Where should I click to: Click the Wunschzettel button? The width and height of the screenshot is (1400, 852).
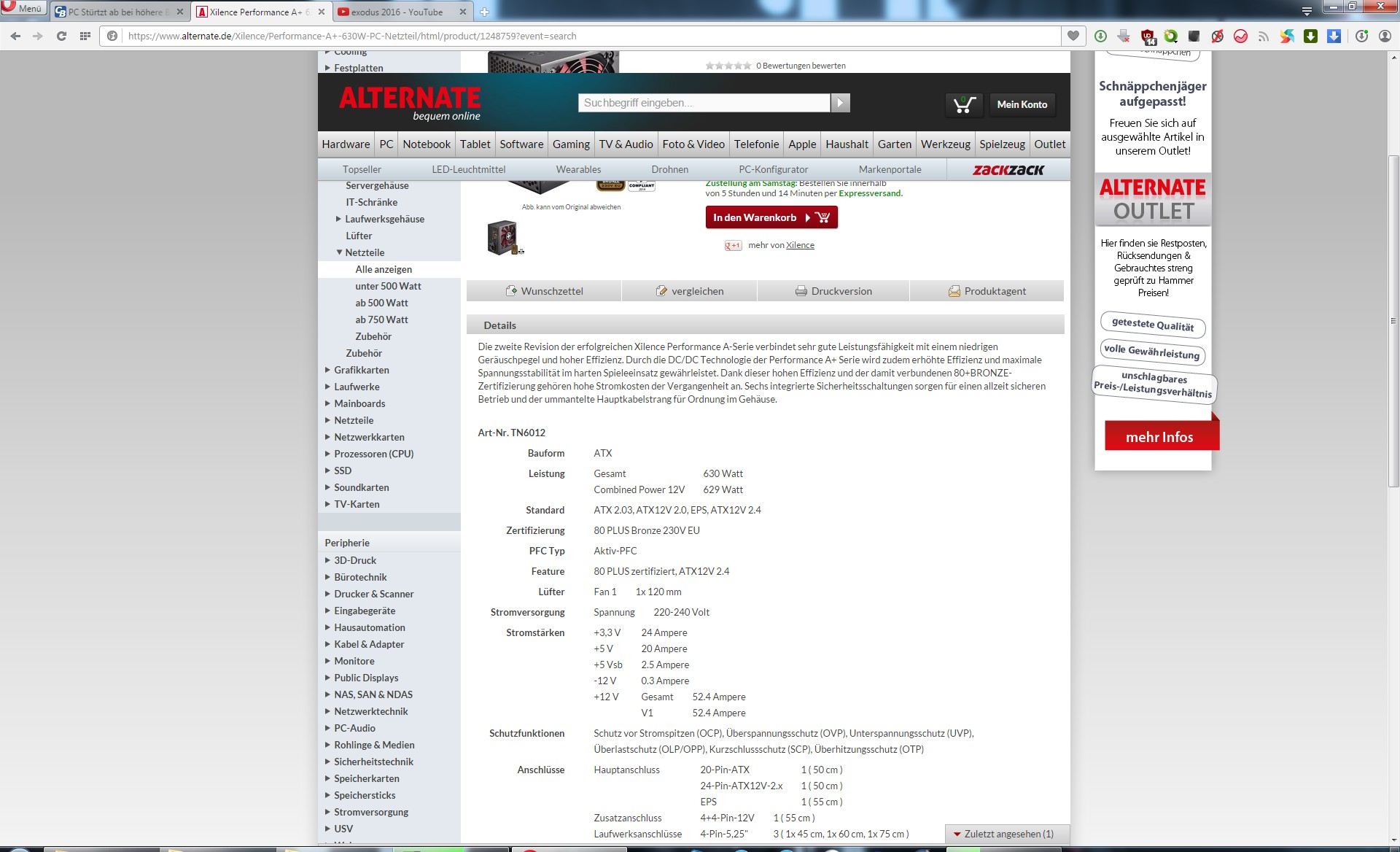(544, 291)
